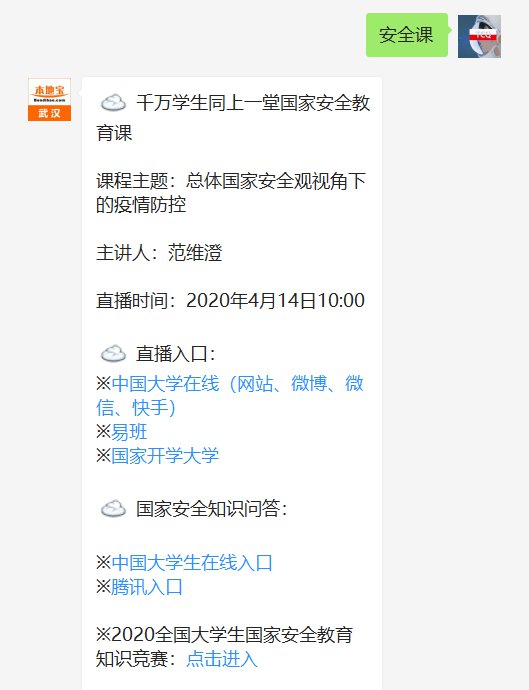Click the sender's profile picture
The image size is (529, 690).
[479, 36]
